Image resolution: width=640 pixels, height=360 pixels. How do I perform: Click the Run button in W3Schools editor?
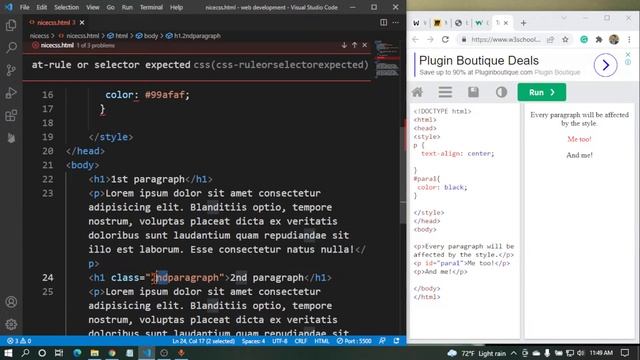542,92
